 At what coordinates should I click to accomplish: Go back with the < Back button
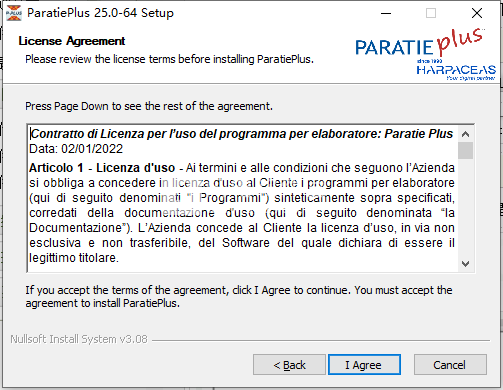[289, 365]
